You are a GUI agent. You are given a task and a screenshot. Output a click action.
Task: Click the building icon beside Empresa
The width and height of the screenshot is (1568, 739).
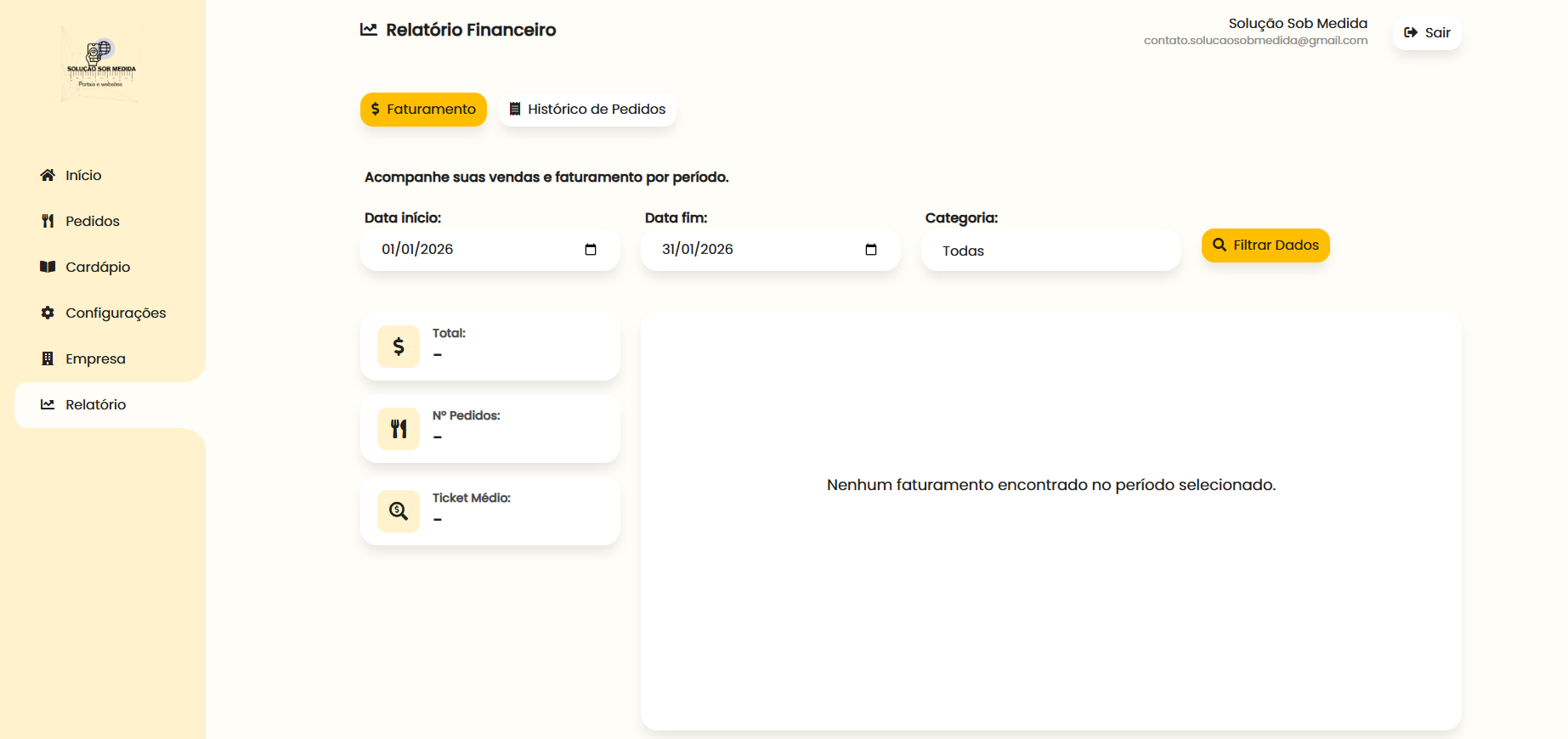point(48,358)
